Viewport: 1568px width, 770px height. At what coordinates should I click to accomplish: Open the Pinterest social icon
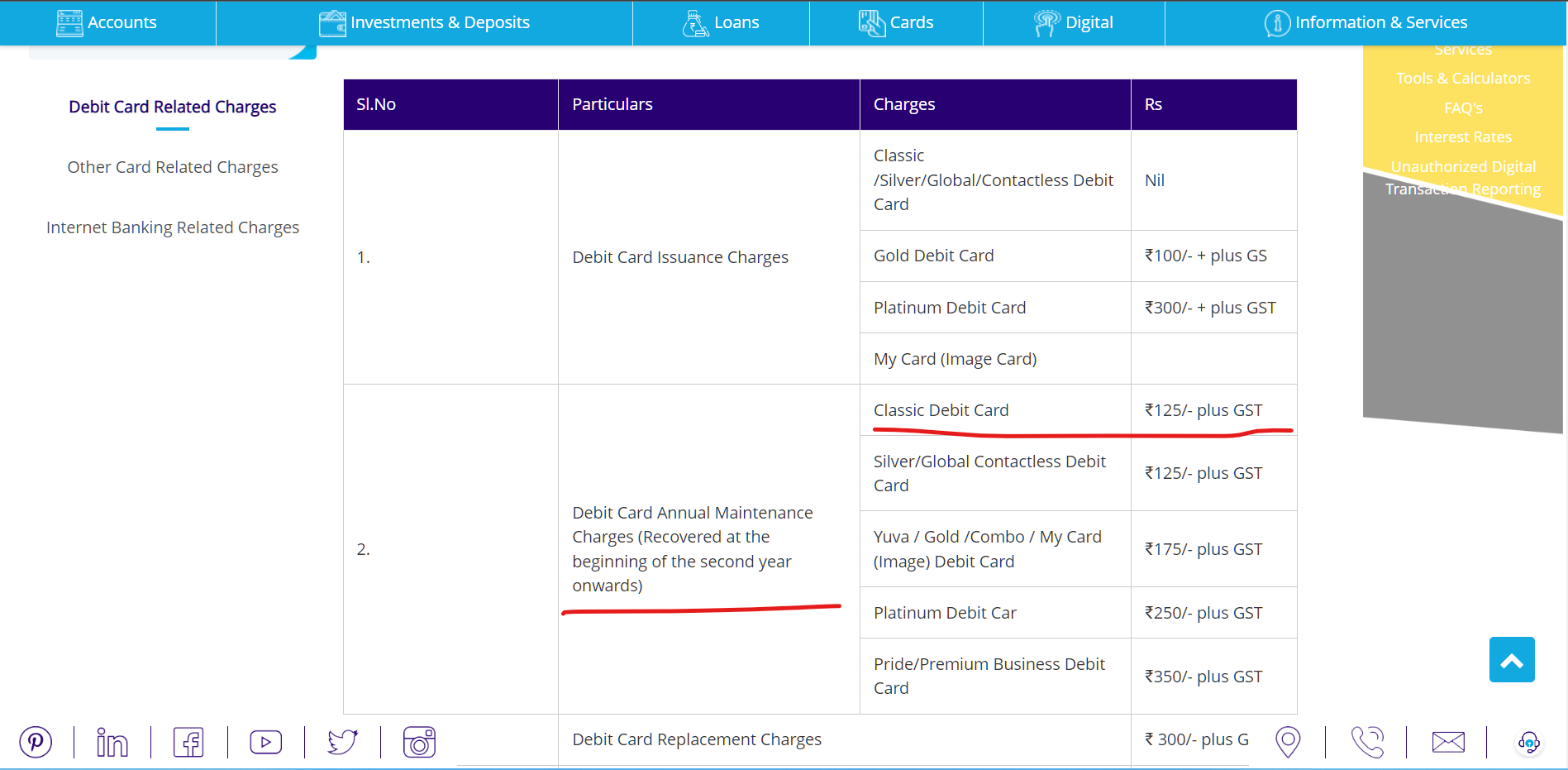tap(36, 742)
